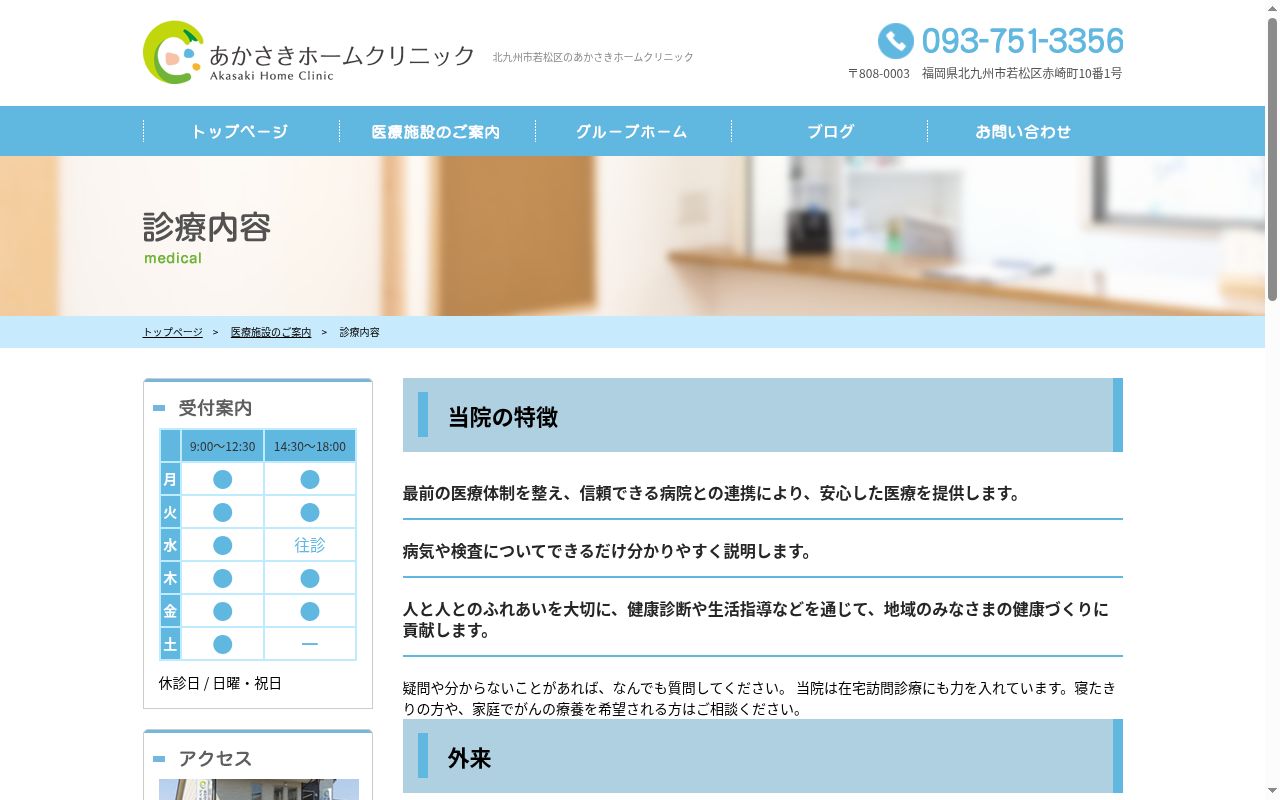
Task: Click the 火 row header cell
Action: 170,512
